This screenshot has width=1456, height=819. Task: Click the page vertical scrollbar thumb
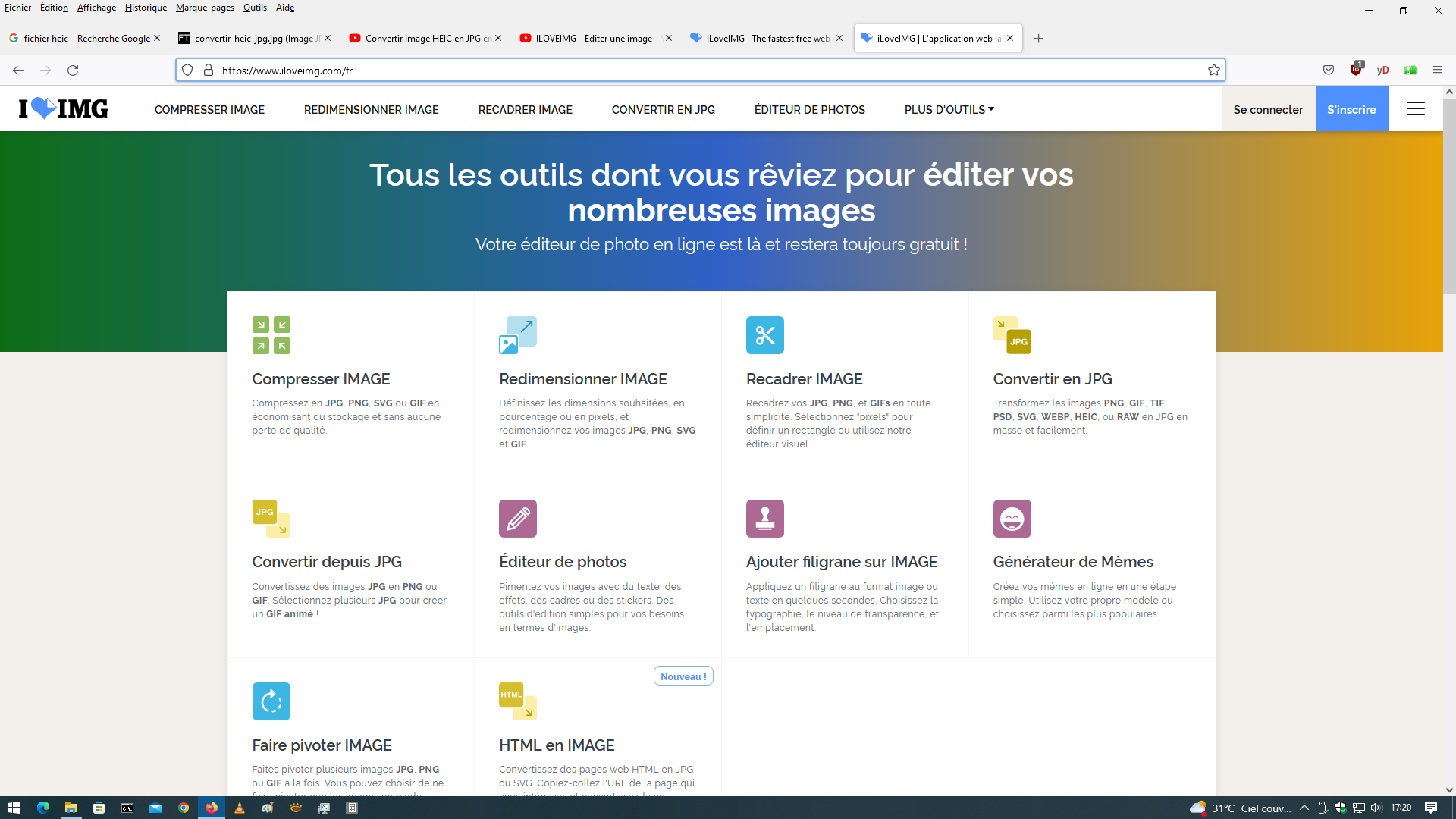(1449, 197)
